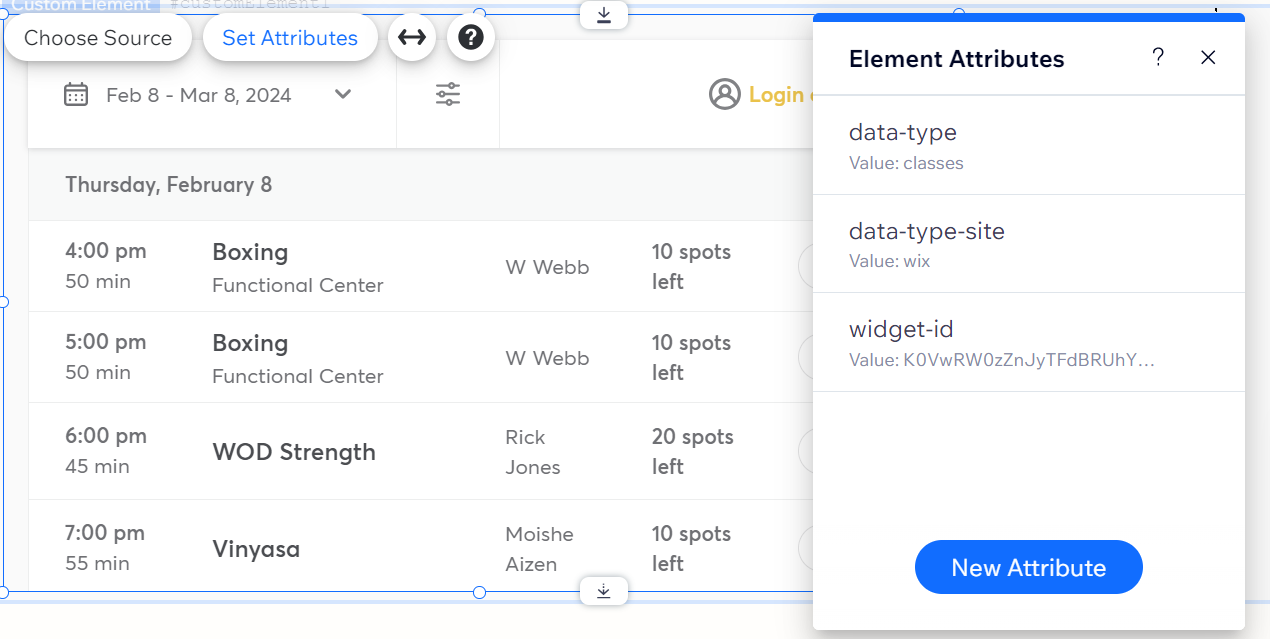Viewport: 1270px width, 639px height.
Task: Switch to the Set Attributes tab
Action: click(290, 37)
